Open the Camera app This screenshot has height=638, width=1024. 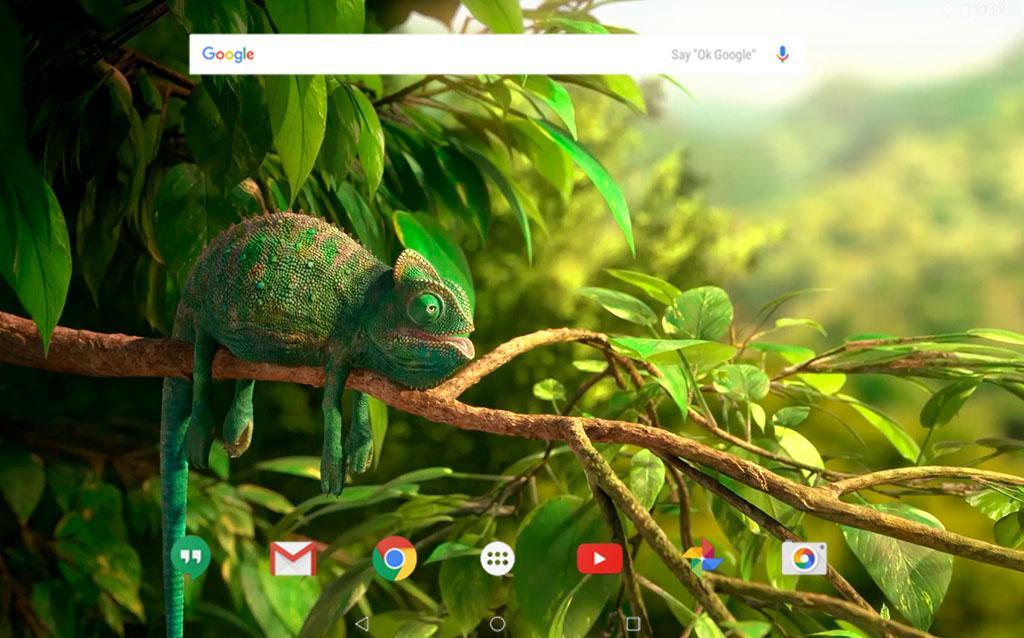coord(804,558)
